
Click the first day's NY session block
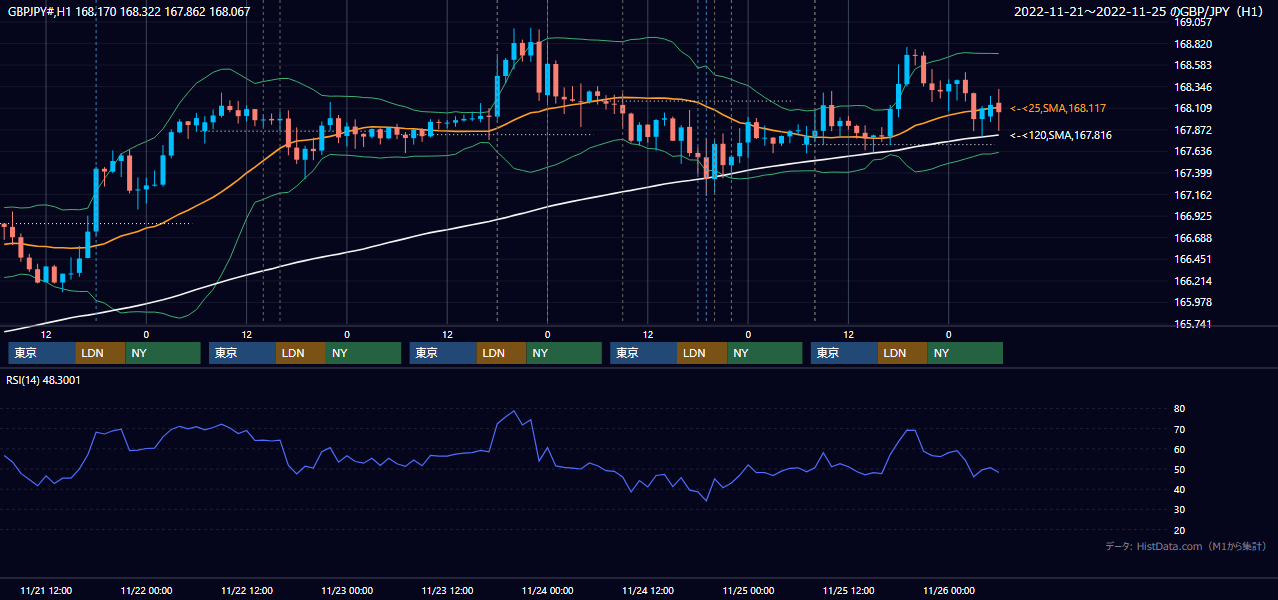(163, 353)
